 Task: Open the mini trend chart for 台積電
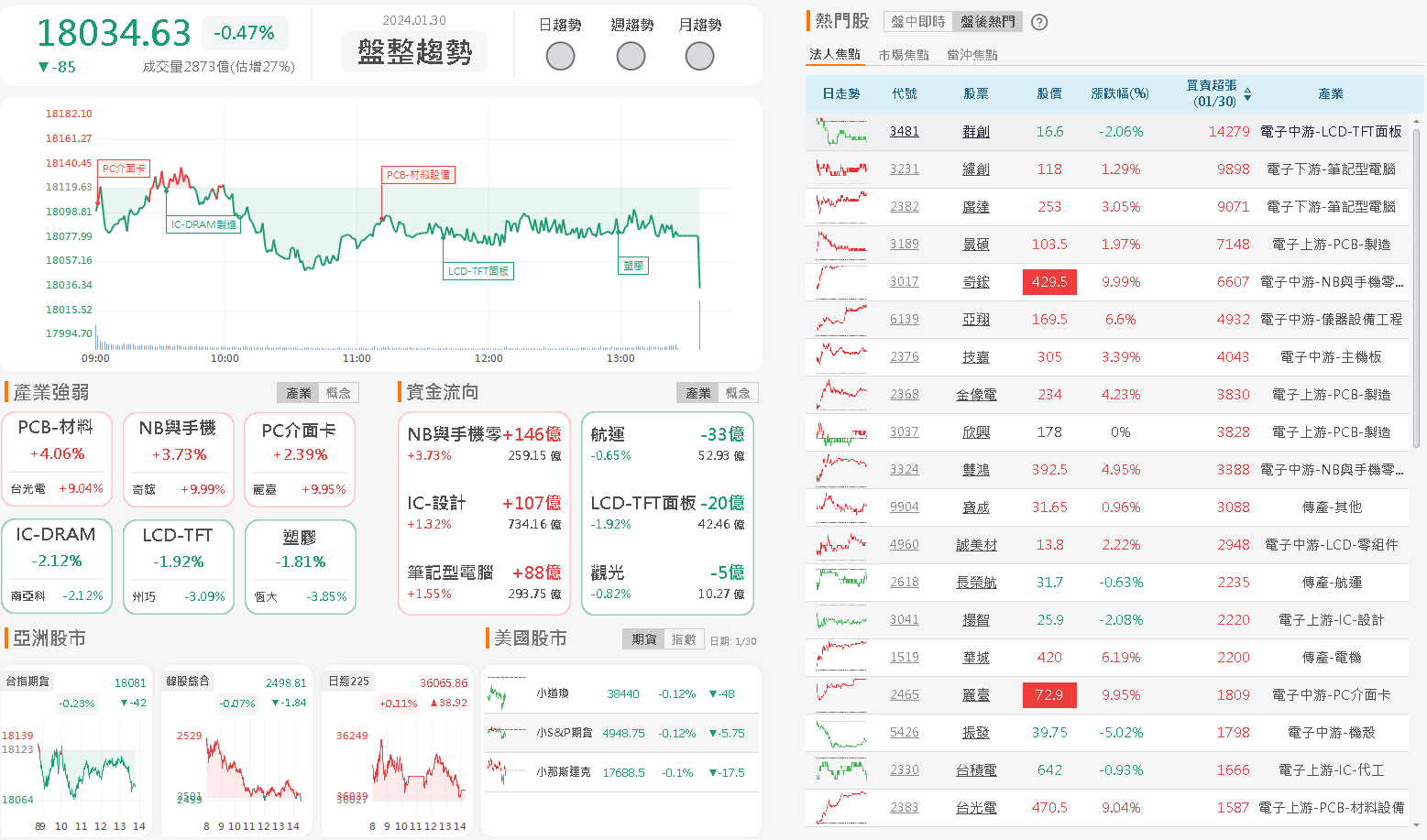pyautogui.click(x=841, y=770)
